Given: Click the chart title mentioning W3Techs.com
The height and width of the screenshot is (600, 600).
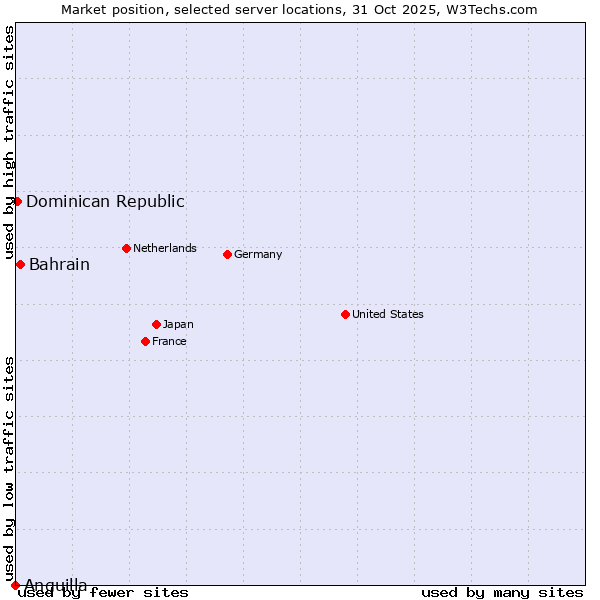Looking at the screenshot, I should coord(299,9).
